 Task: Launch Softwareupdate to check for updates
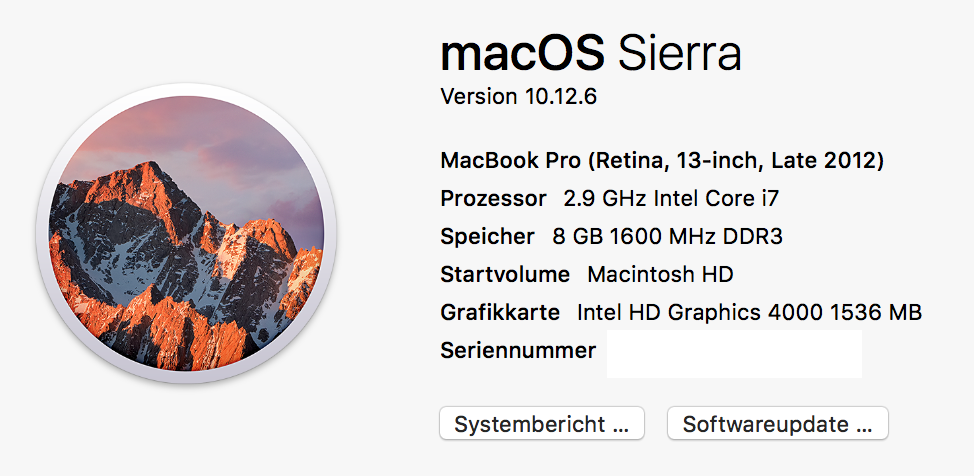[x=777, y=424]
